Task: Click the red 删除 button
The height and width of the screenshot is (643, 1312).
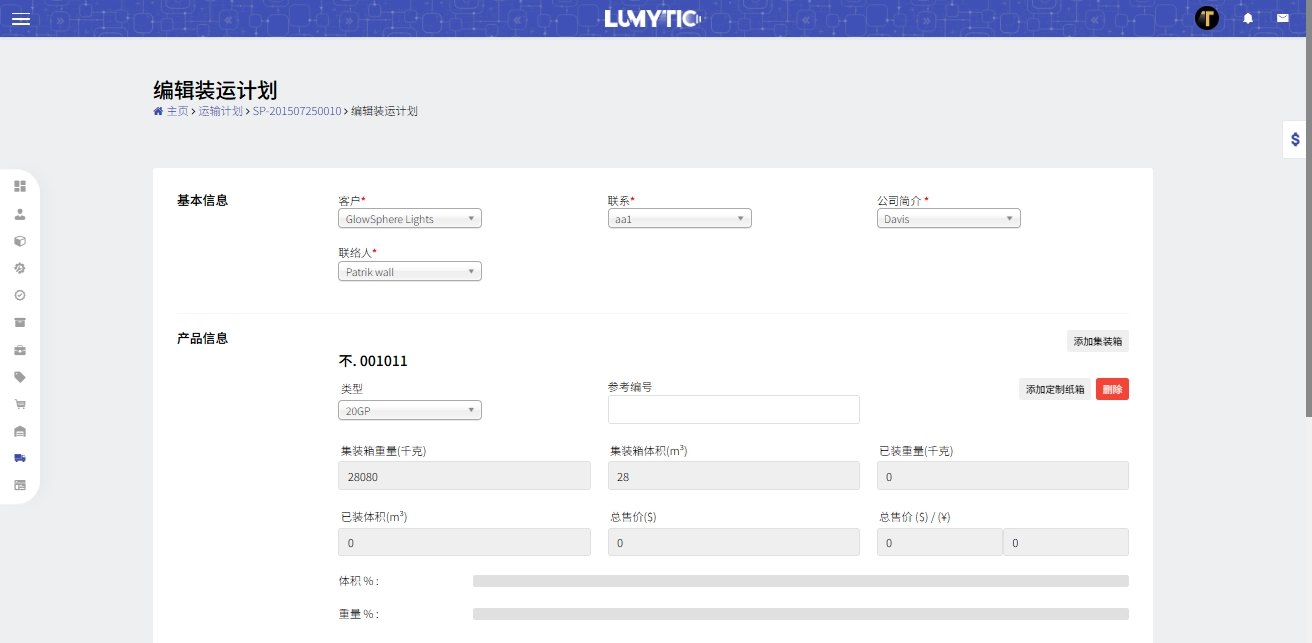Action: 1112,389
